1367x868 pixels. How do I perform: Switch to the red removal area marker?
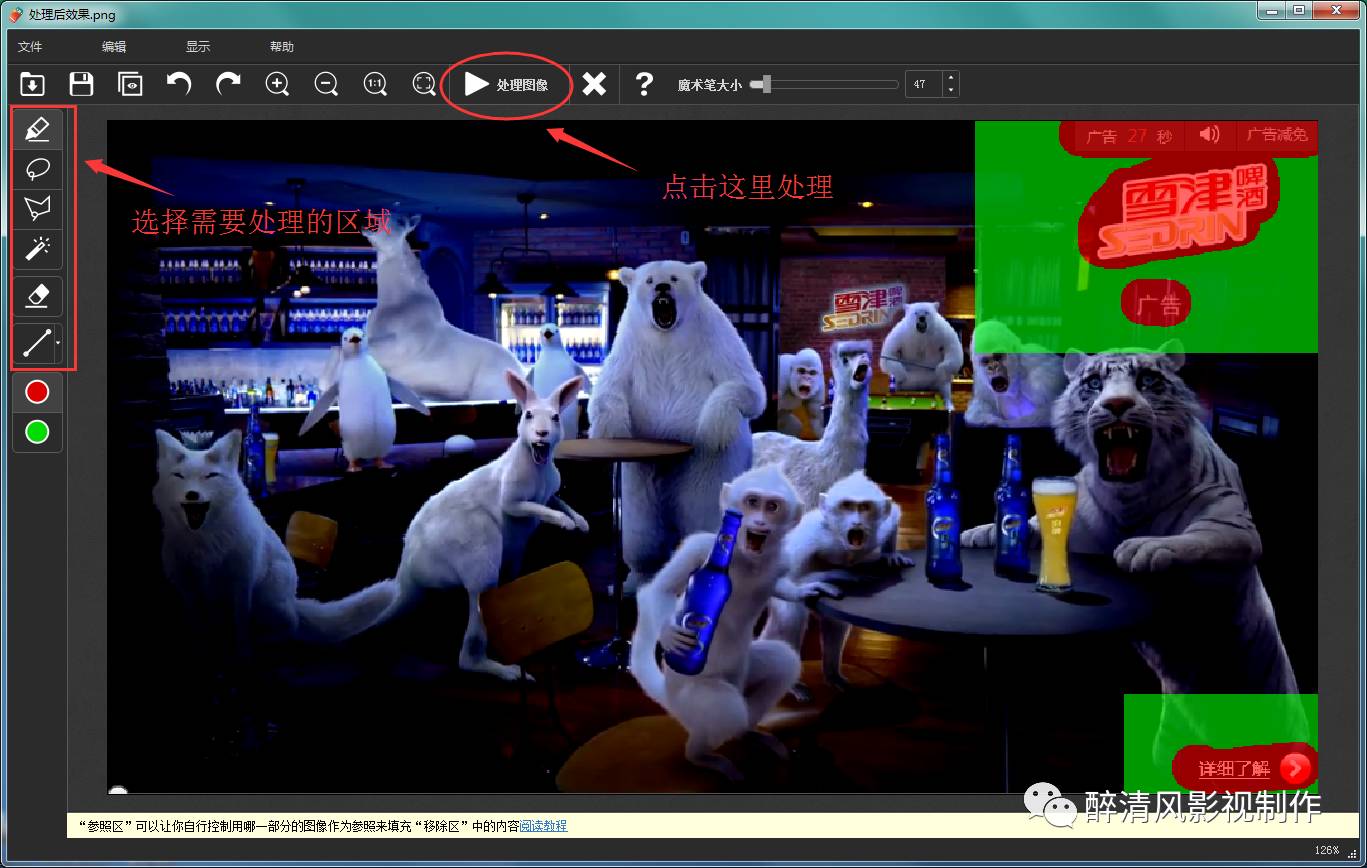tap(37, 392)
